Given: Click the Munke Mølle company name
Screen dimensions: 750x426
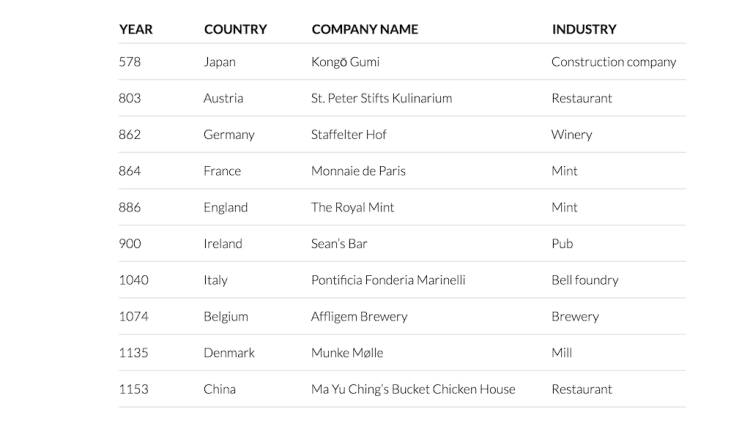Looking at the screenshot, I should [x=347, y=352].
